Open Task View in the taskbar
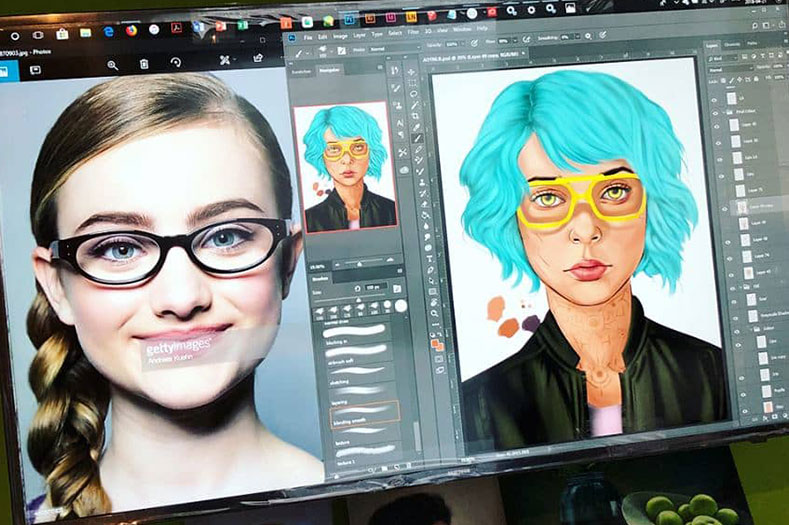Screen dimensions: 789x525 (38, 35)
